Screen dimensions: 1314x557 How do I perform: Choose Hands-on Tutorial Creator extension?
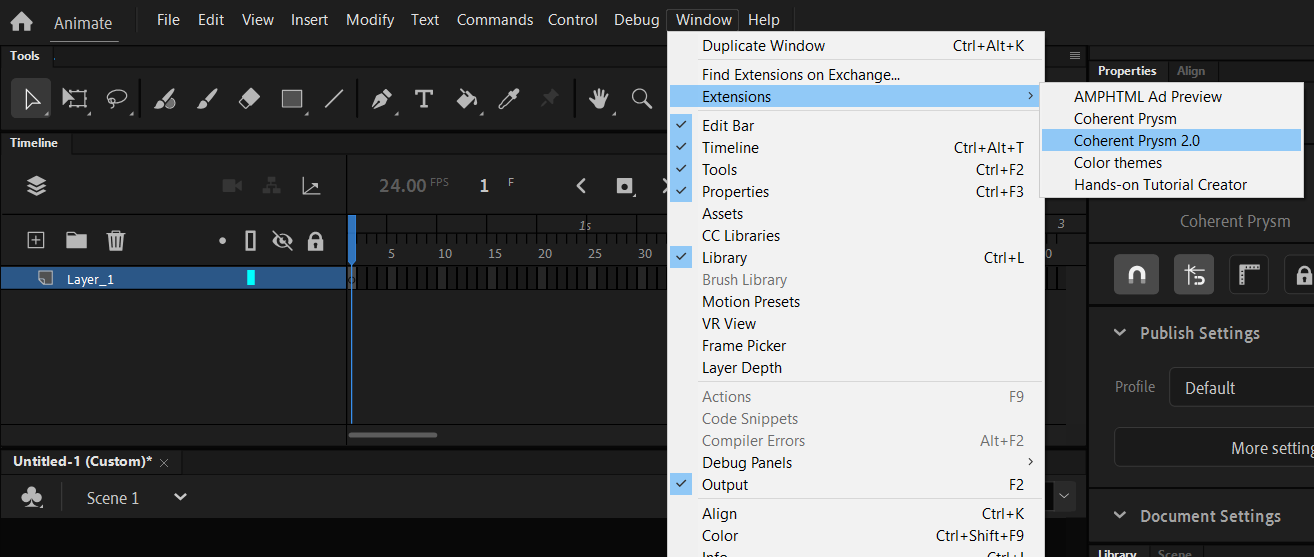tap(1171, 185)
